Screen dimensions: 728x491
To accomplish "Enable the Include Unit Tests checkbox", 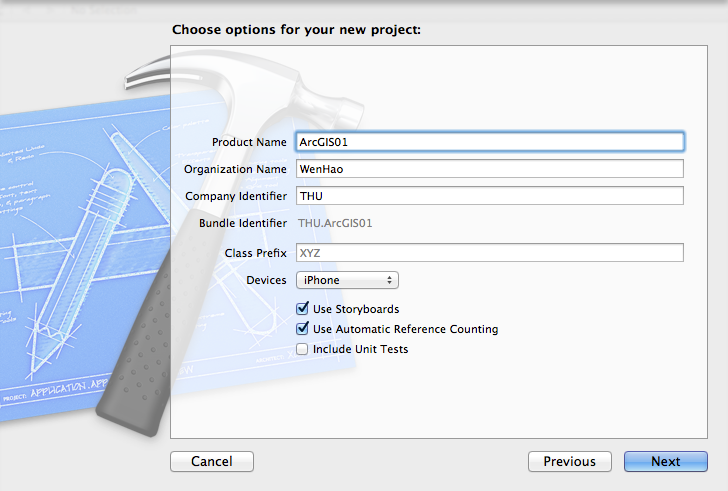I will tap(303, 349).
